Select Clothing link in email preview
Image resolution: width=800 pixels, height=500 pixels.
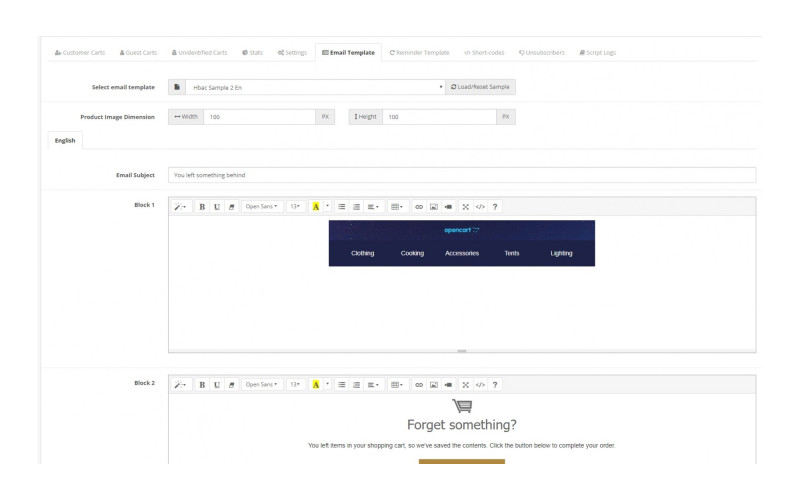[362, 253]
